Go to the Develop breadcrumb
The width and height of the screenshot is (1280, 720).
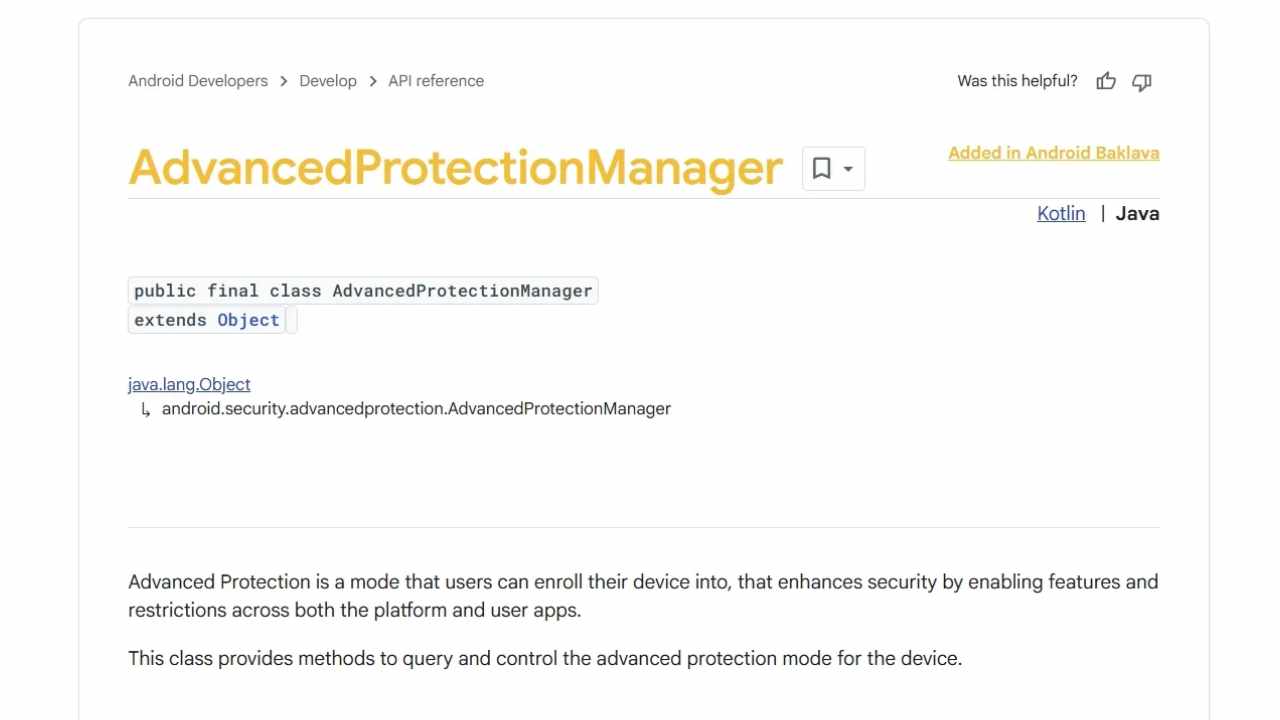click(x=328, y=81)
